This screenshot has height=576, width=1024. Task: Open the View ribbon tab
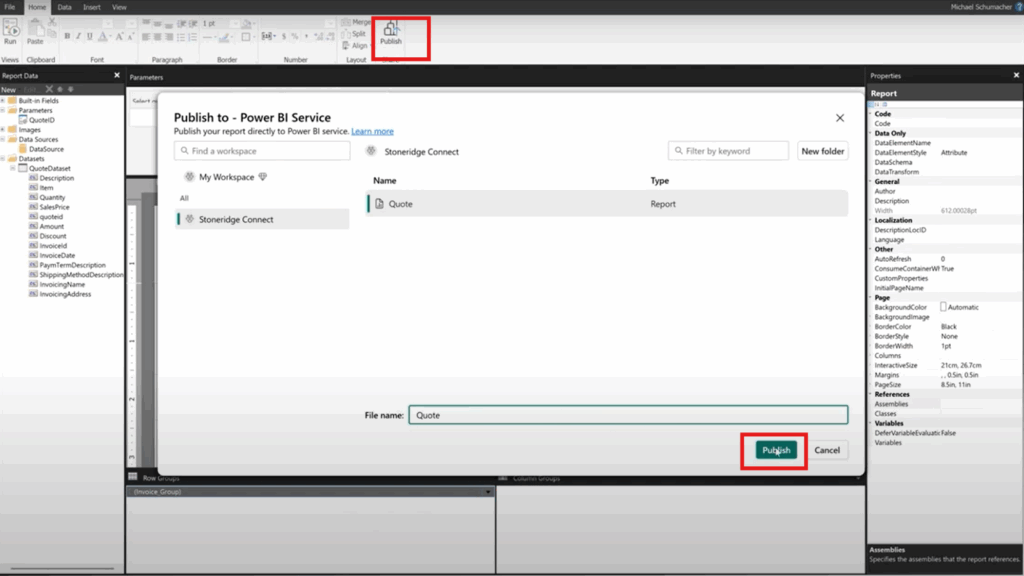[x=120, y=7]
